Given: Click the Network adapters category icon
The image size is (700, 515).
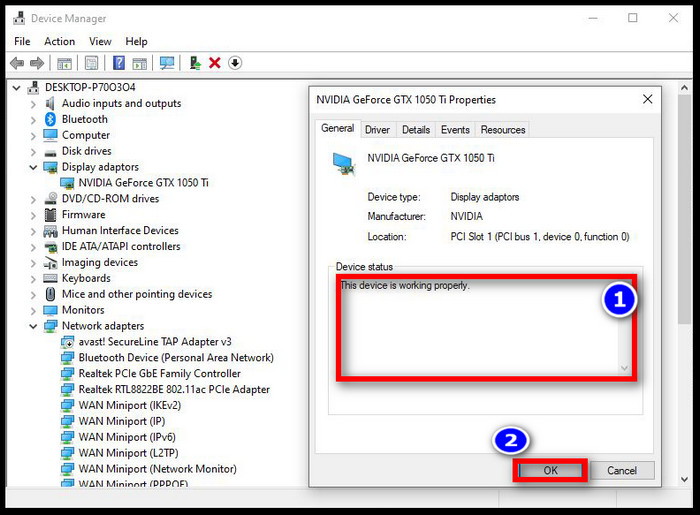Looking at the screenshot, I should pyautogui.click(x=50, y=326).
